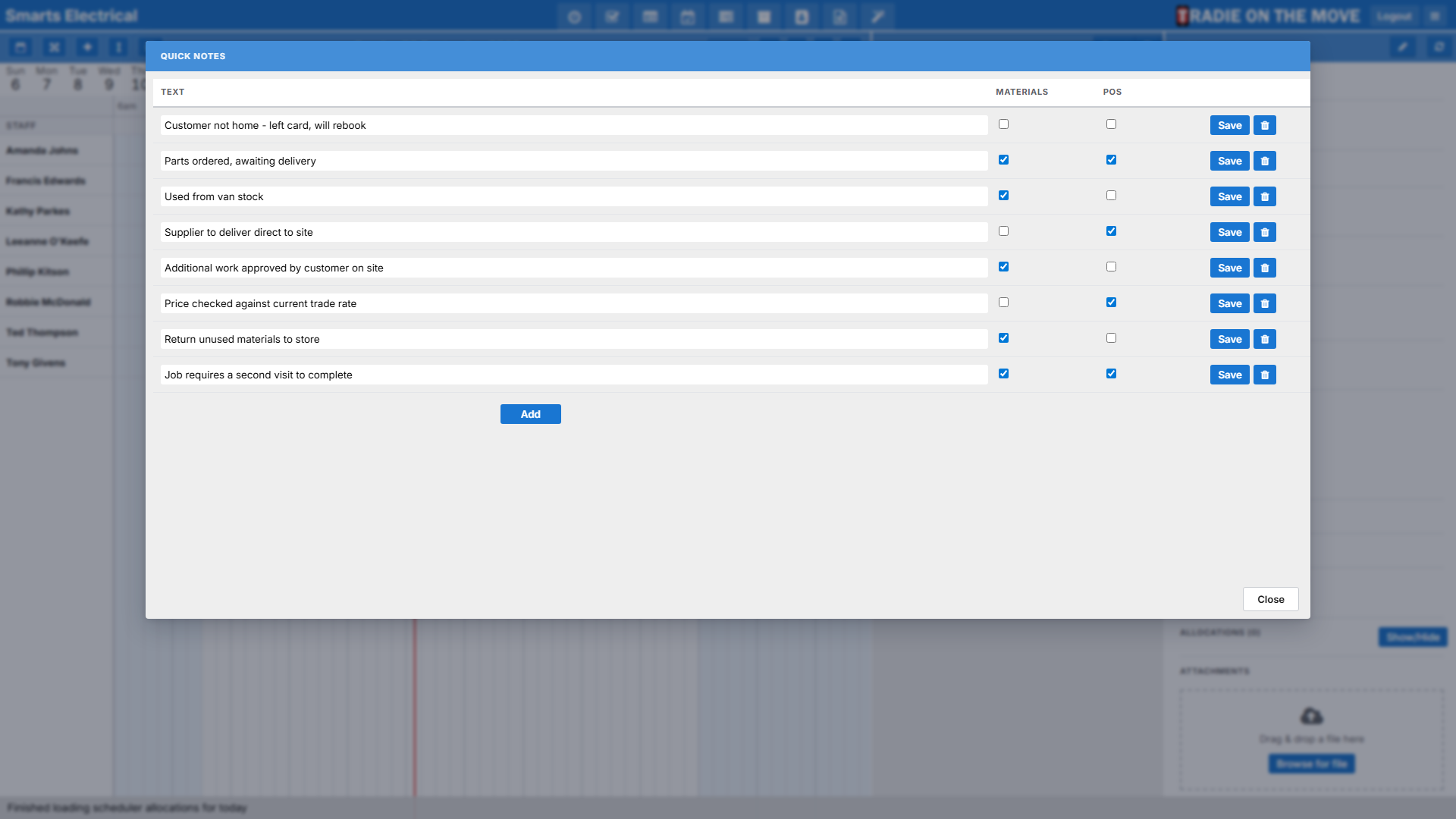
Task: Check Materials for 'Supplier to deliver' note
Action: pyautogui.click(x=1003, y=231)
